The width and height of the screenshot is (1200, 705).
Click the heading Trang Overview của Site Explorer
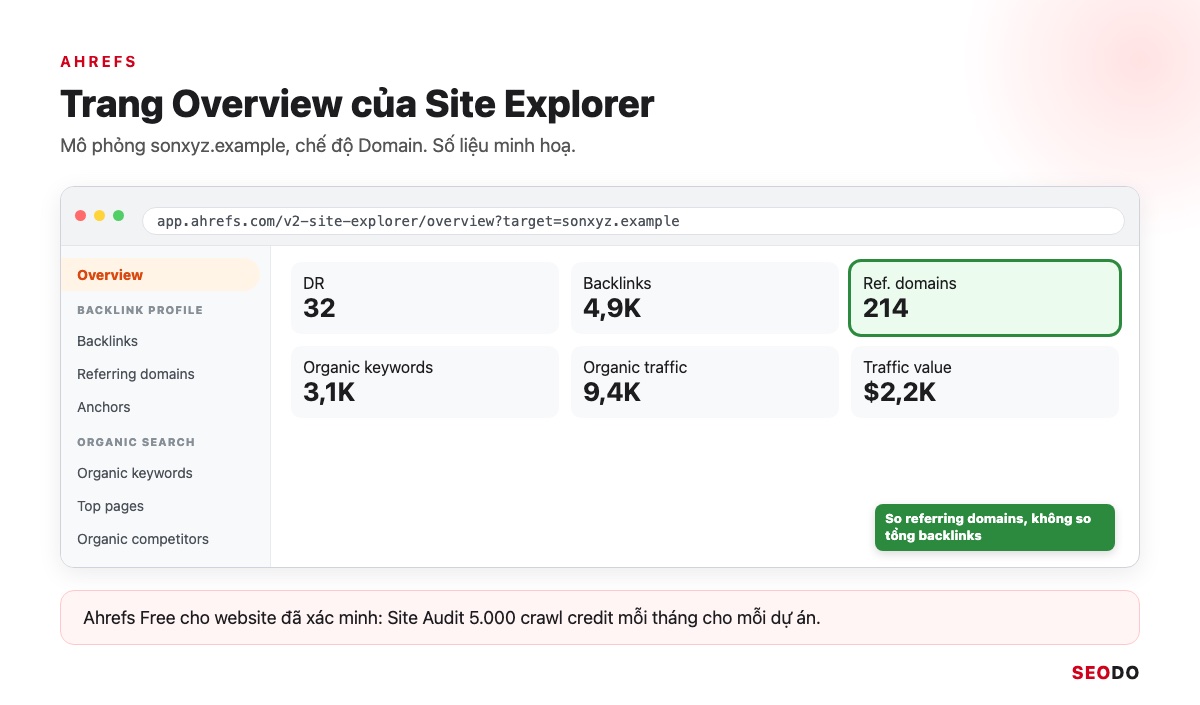[x=357, y=104]
